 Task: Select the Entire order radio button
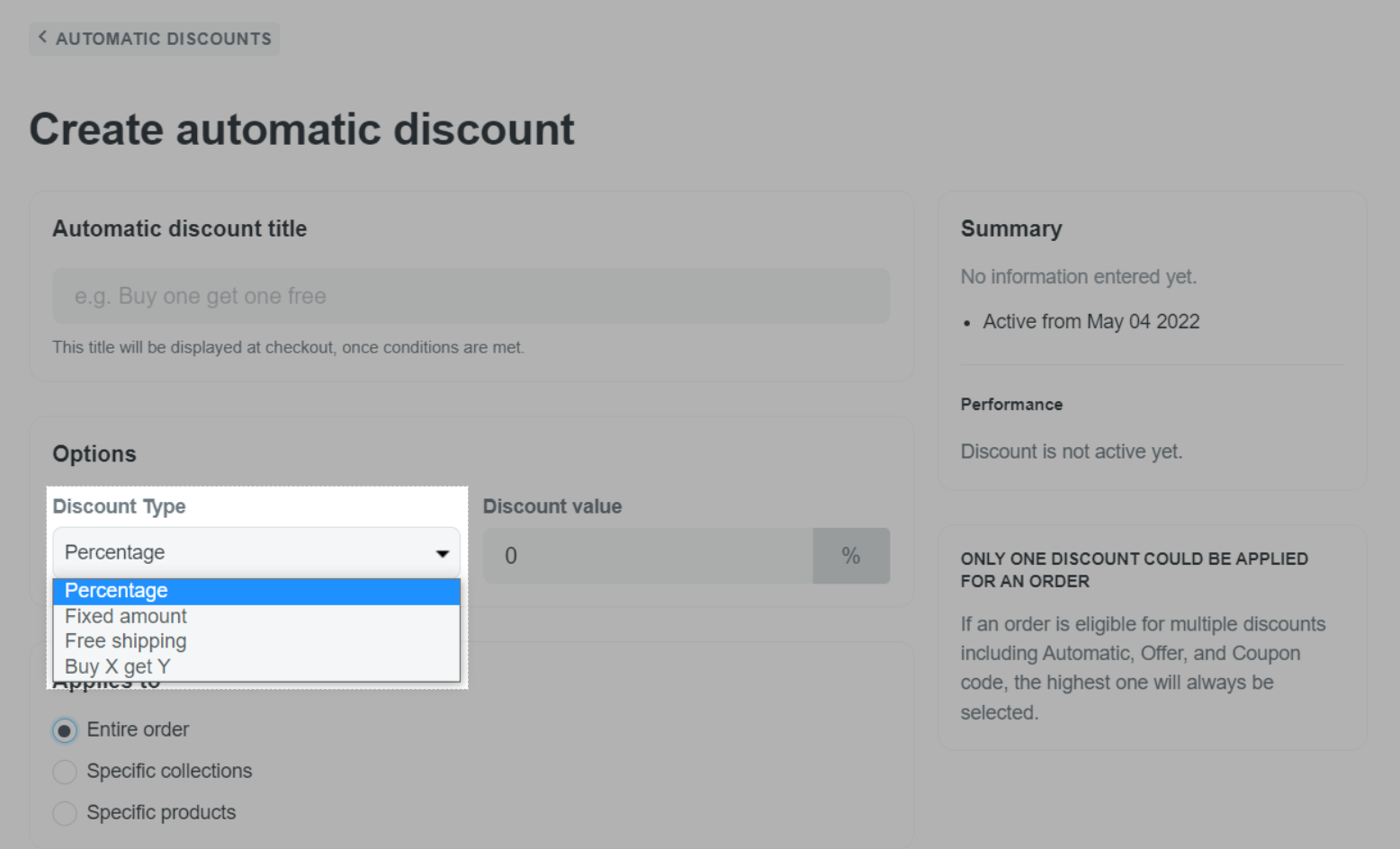[65, 730]
